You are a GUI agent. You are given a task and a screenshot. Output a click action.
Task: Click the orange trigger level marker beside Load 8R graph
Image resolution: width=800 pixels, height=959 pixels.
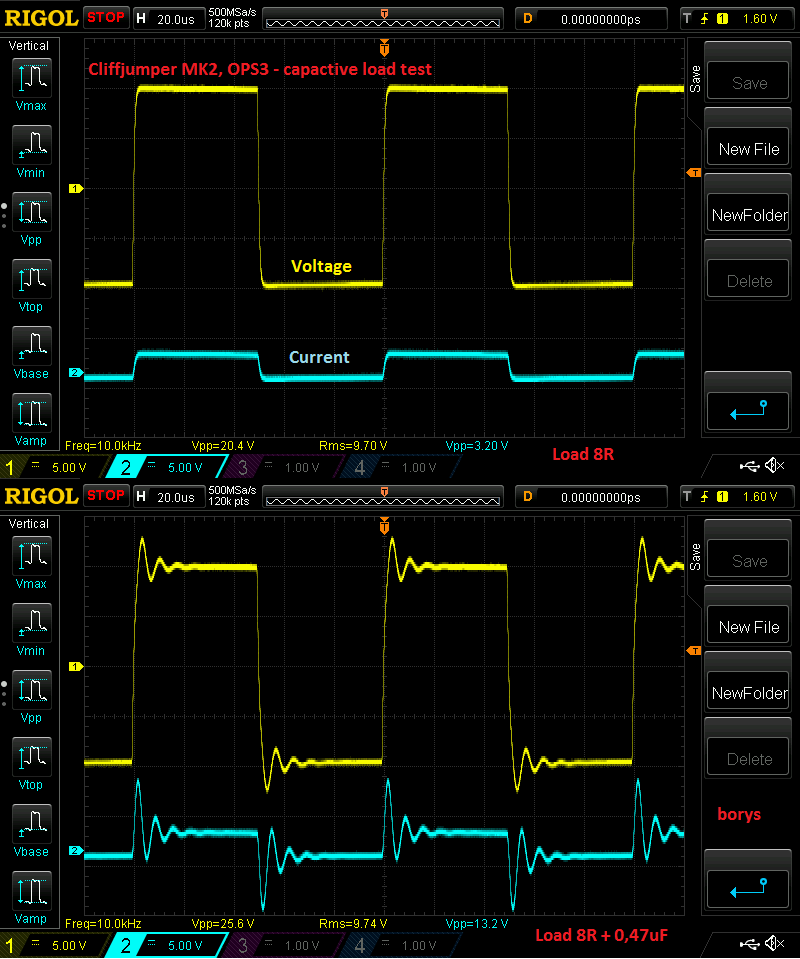(x=694, y=173)
